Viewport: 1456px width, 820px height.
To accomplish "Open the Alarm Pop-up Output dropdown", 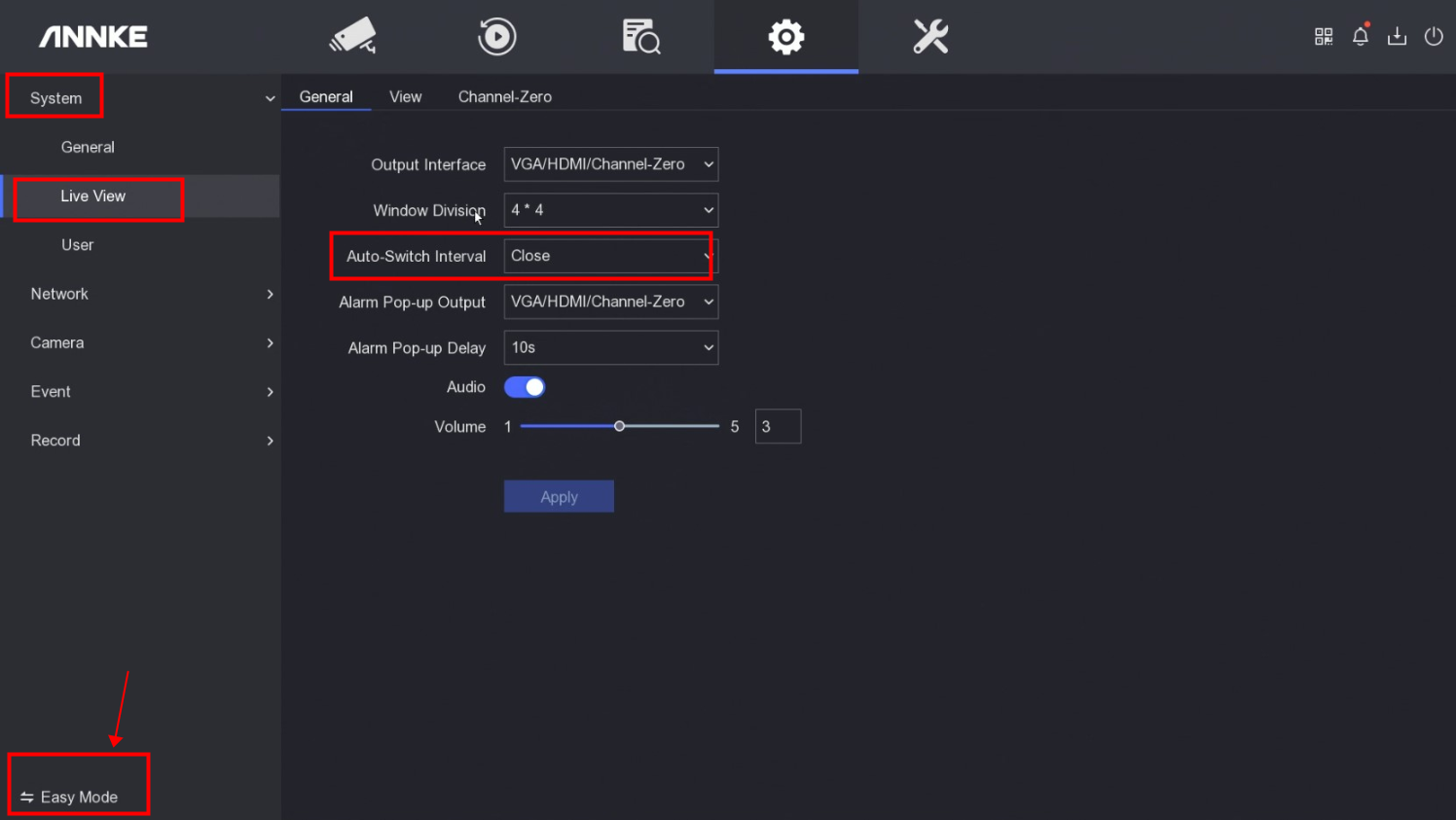I will (611, 302).
